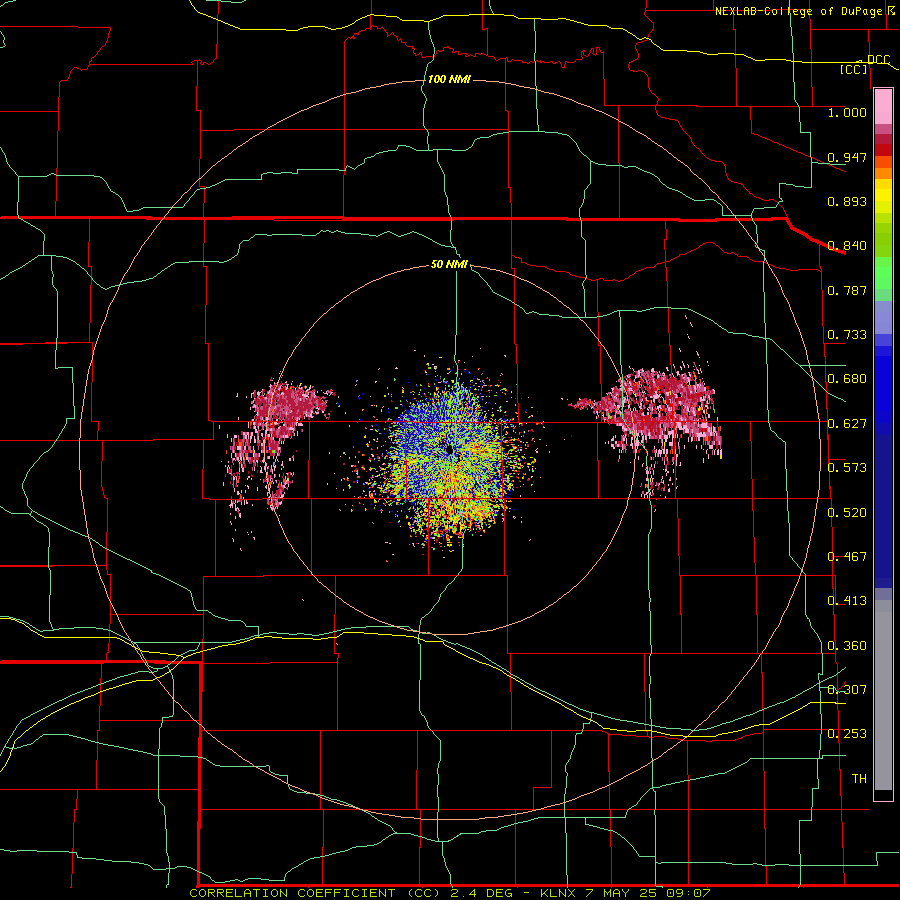Screen dimensions: 900x900
Task: Click the 0.520 legend value
Action: click(847, 513)
